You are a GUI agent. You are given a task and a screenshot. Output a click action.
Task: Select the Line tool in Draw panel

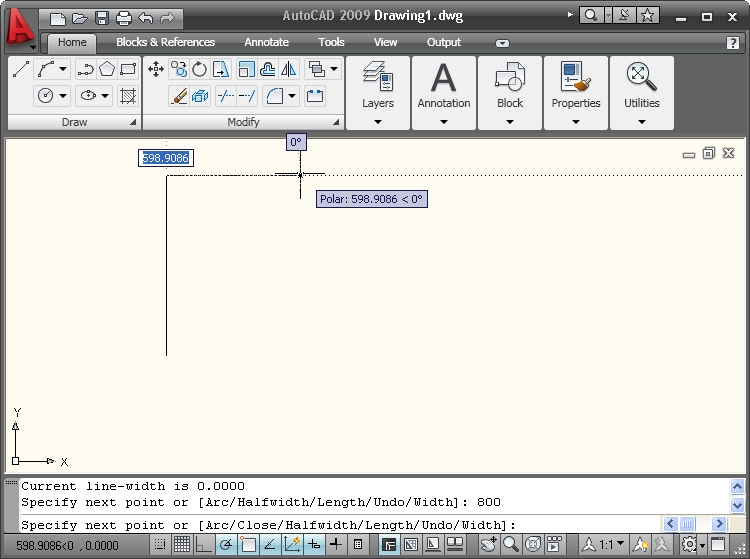point(21,69)
